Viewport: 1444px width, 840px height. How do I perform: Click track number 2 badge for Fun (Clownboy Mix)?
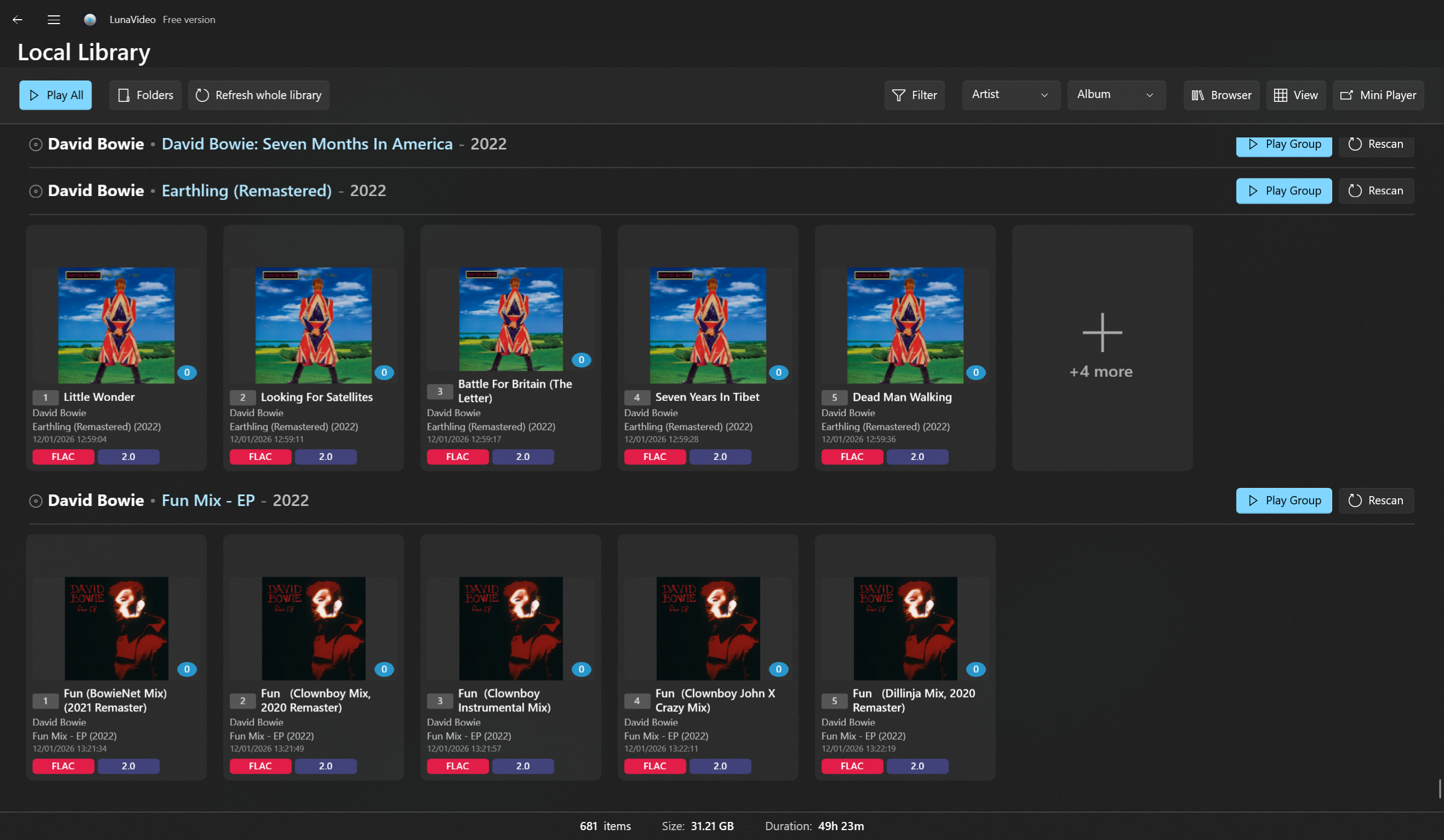[x=243, y=701]
